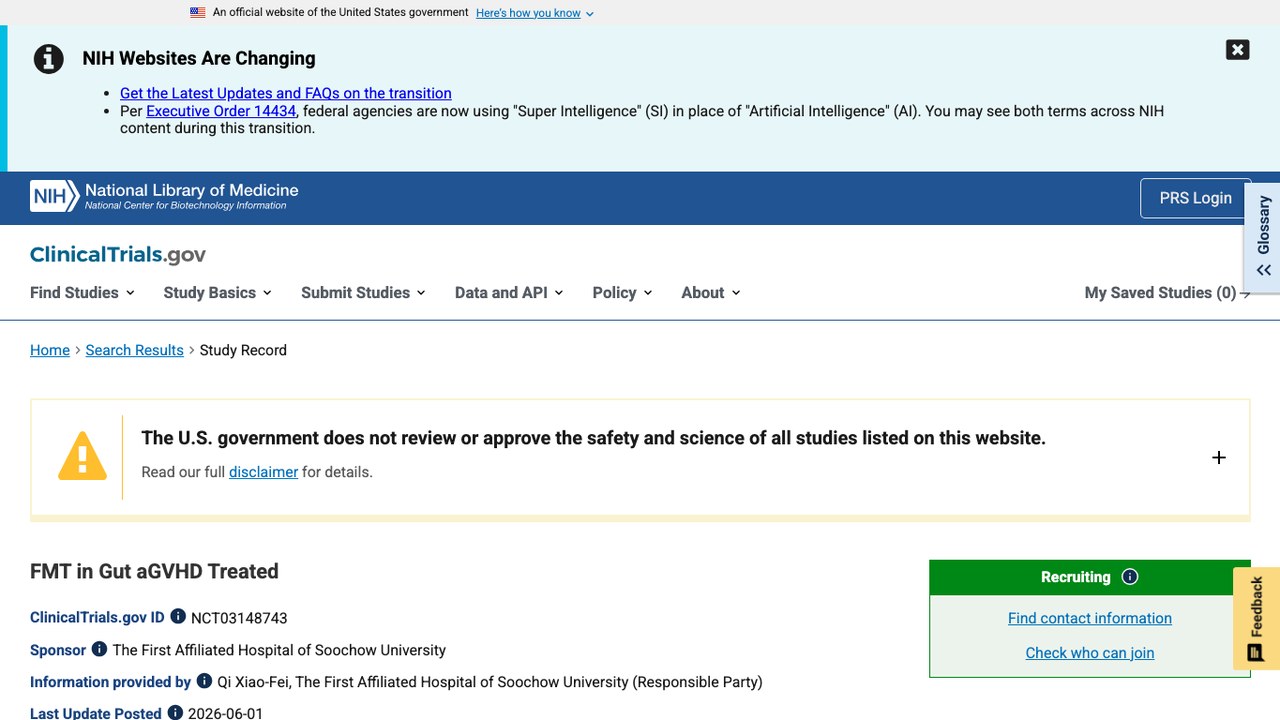Click the study ID NCT03148743
This screenshot has height=720, width=1280.
click(239, 618)
